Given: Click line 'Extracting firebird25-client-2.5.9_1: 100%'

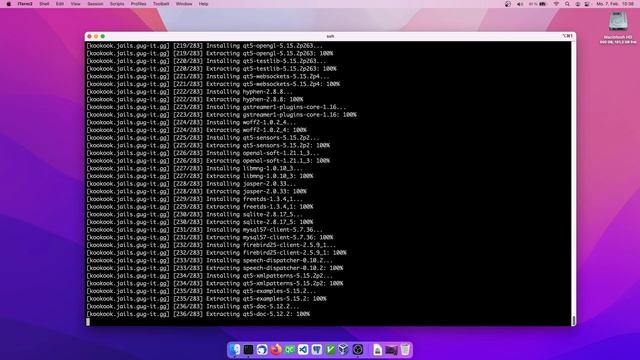Looking at the screenshot, I should point(276,253).
